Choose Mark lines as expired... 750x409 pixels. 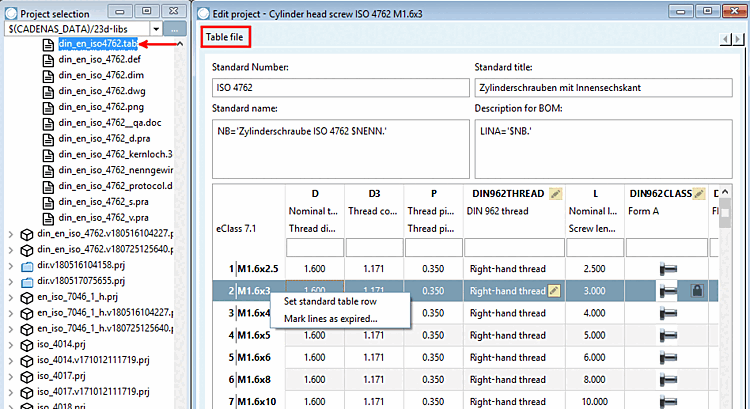[x=331, y=319]
